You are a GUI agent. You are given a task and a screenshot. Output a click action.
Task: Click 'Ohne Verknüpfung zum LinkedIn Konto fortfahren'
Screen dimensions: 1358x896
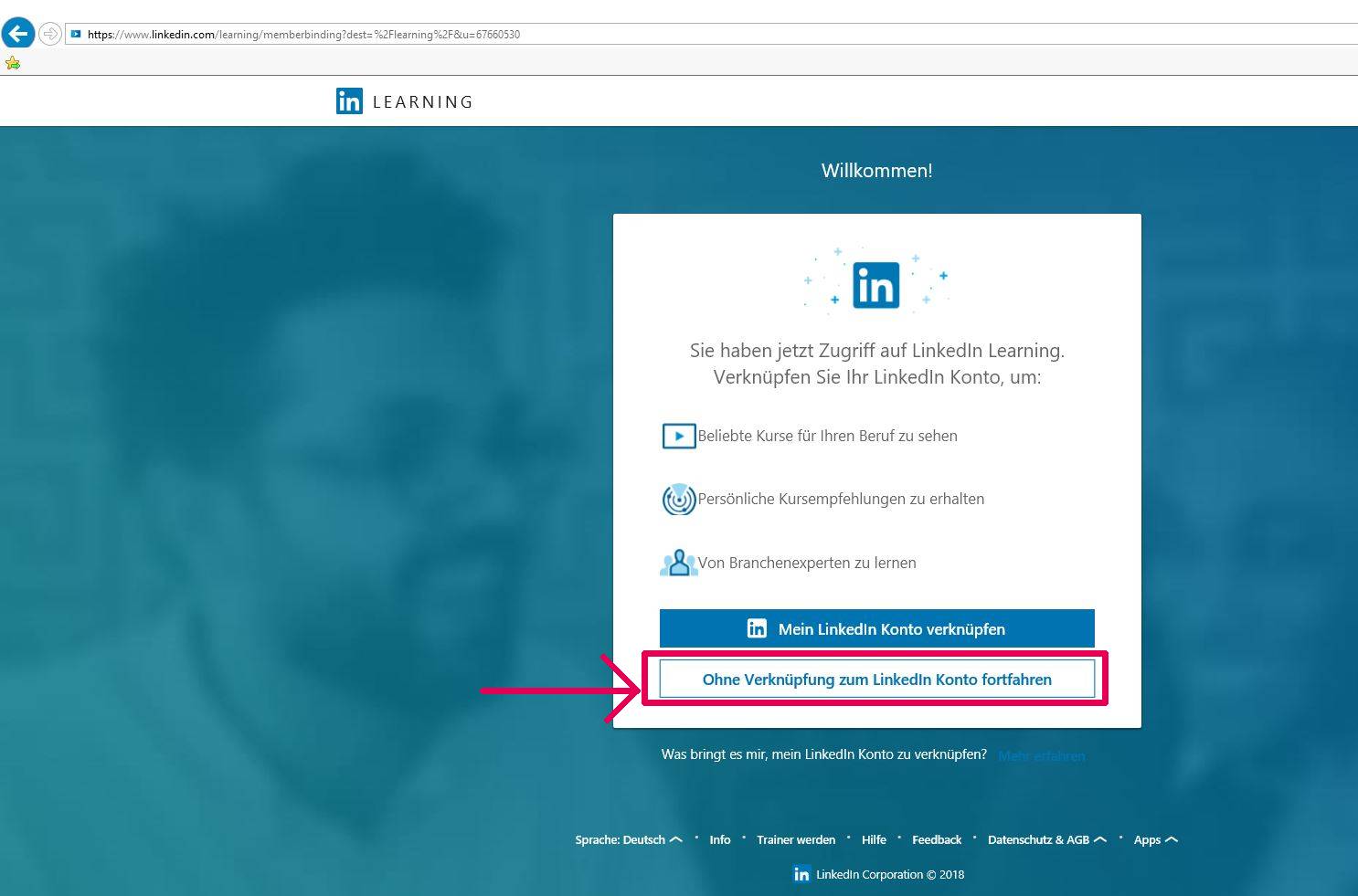(876, 679)
